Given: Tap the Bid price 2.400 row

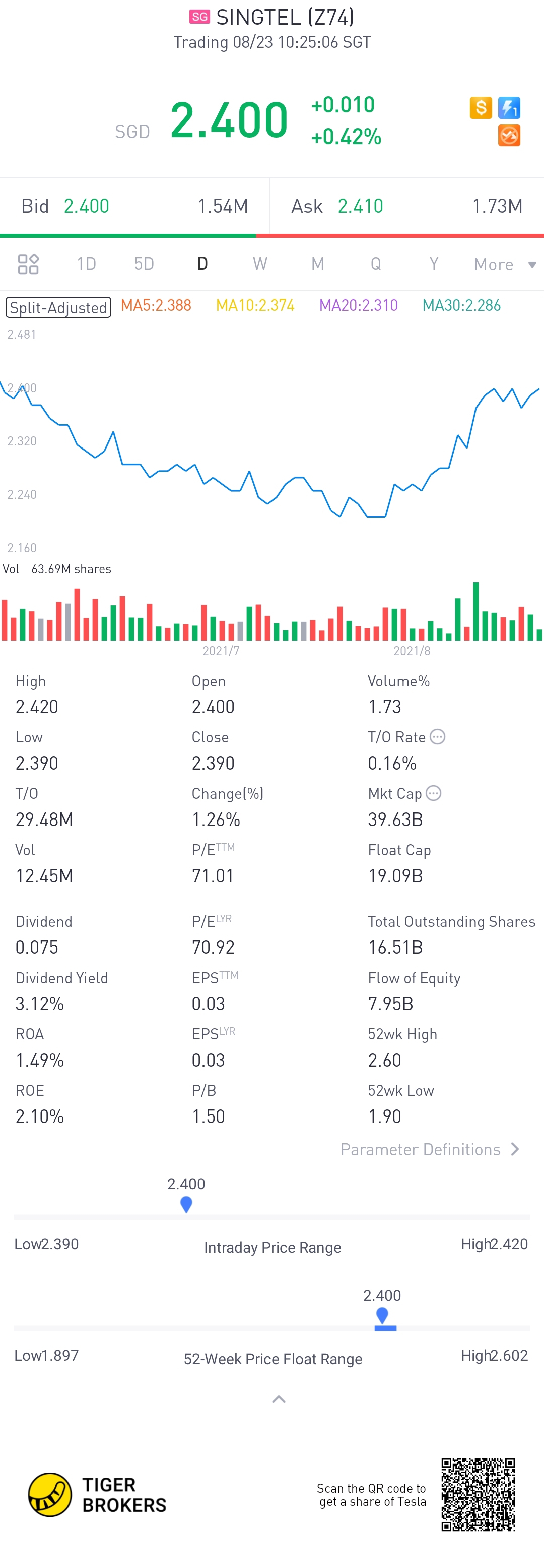Looking at the screenshot, I should coord(134,206).
